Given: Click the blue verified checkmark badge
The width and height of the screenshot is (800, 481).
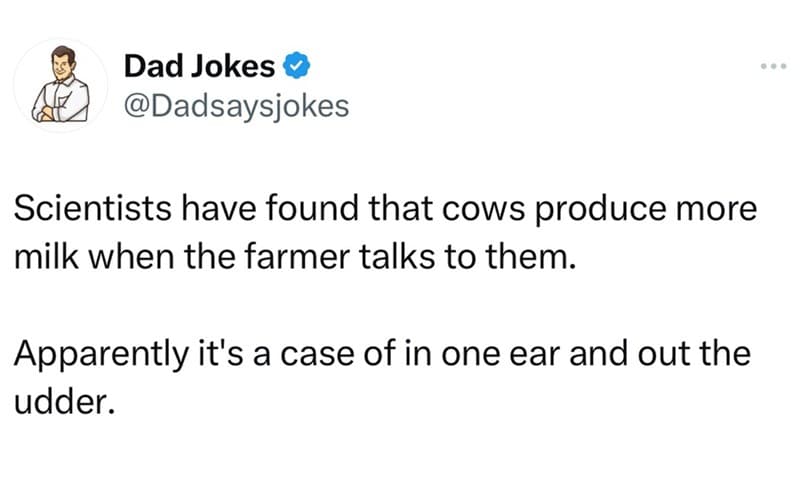Looking at the screenshot, I should point(296,66).
